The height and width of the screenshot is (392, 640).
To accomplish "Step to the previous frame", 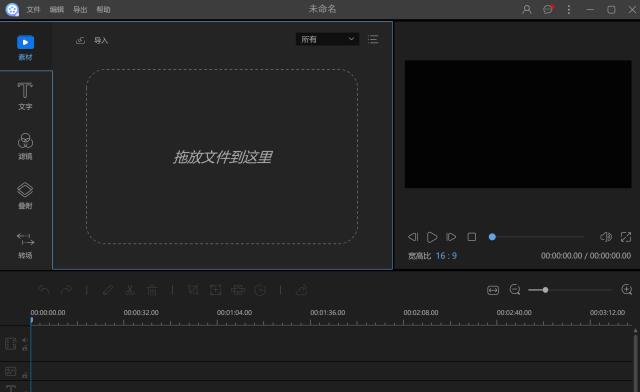I will (413, 237).
